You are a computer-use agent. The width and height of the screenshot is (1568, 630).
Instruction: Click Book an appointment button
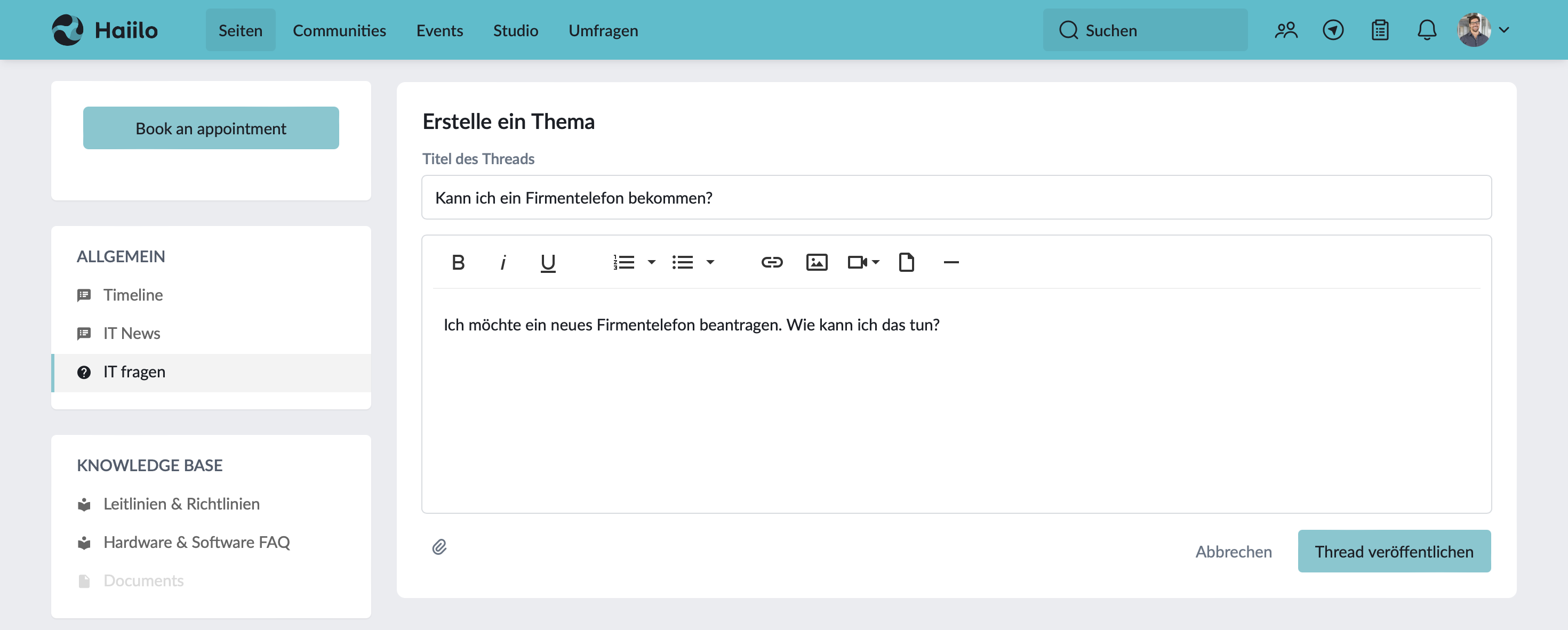pyautogui.click(x=211, y=128)
